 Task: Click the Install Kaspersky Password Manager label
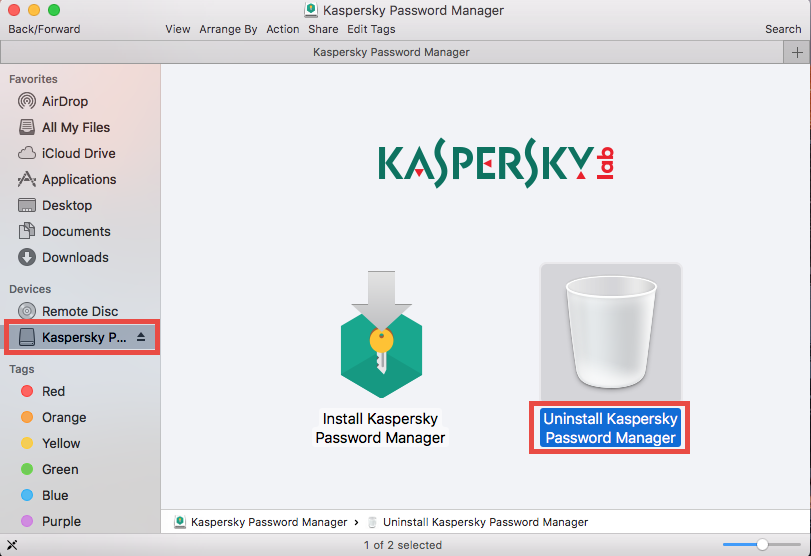tap(380, 428)
